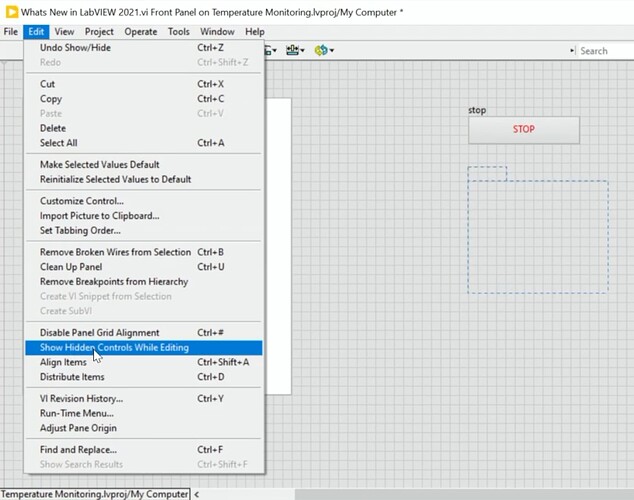Close the open Edit menu
634x500 pixels.
pos(36,32)
